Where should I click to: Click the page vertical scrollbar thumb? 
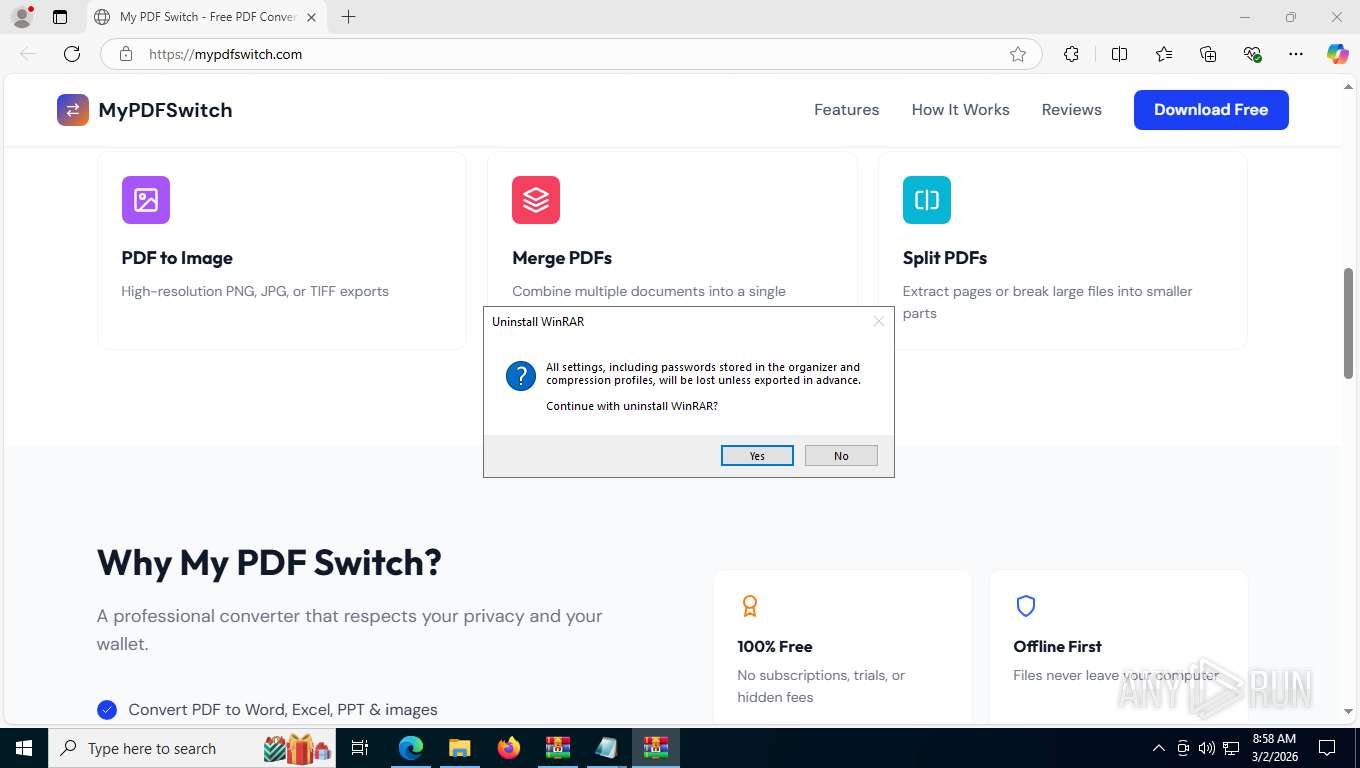tap(1348, 322)
